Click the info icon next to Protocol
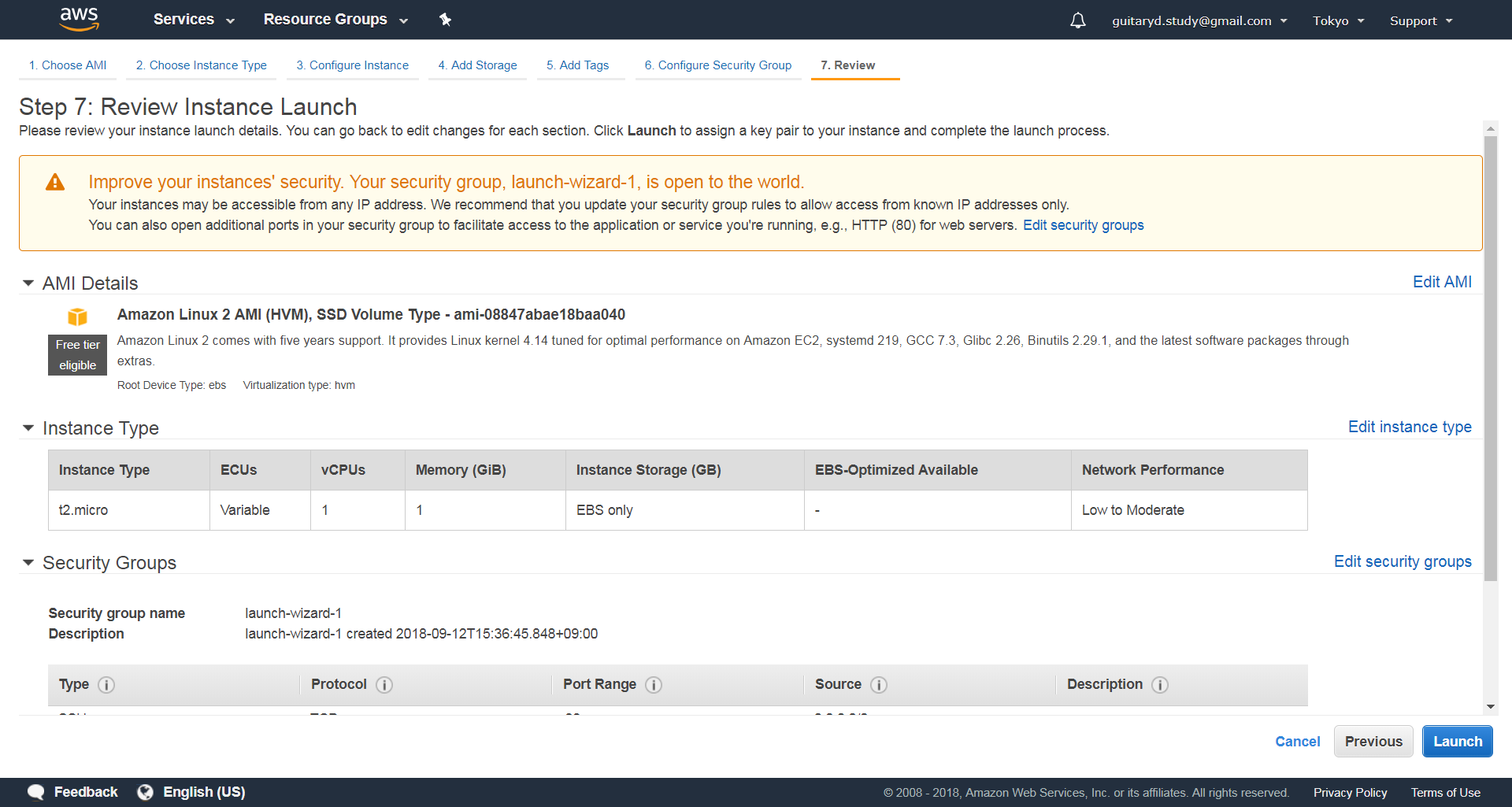1512x807 pixels. pyautogui.click(x=384, y=685)
